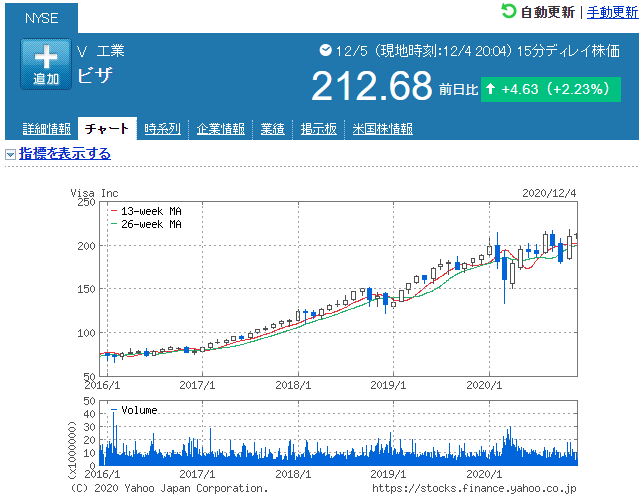Click the 100 price axis label
Image resolution: width=643 pixels, height=501 pixels.
pyautogui.click(x=86, y=333)
